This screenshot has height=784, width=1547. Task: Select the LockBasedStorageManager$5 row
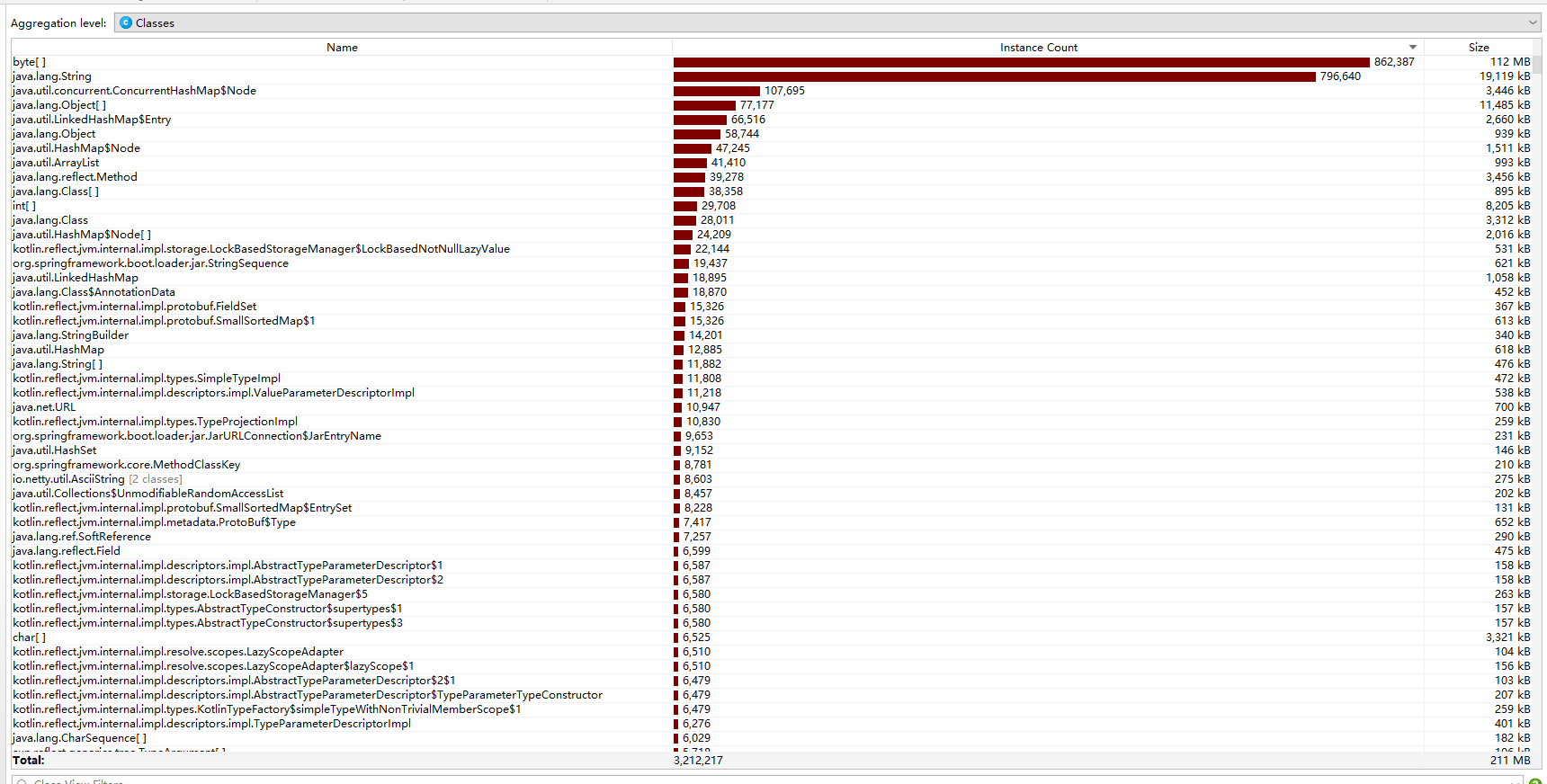coord(772,594)
